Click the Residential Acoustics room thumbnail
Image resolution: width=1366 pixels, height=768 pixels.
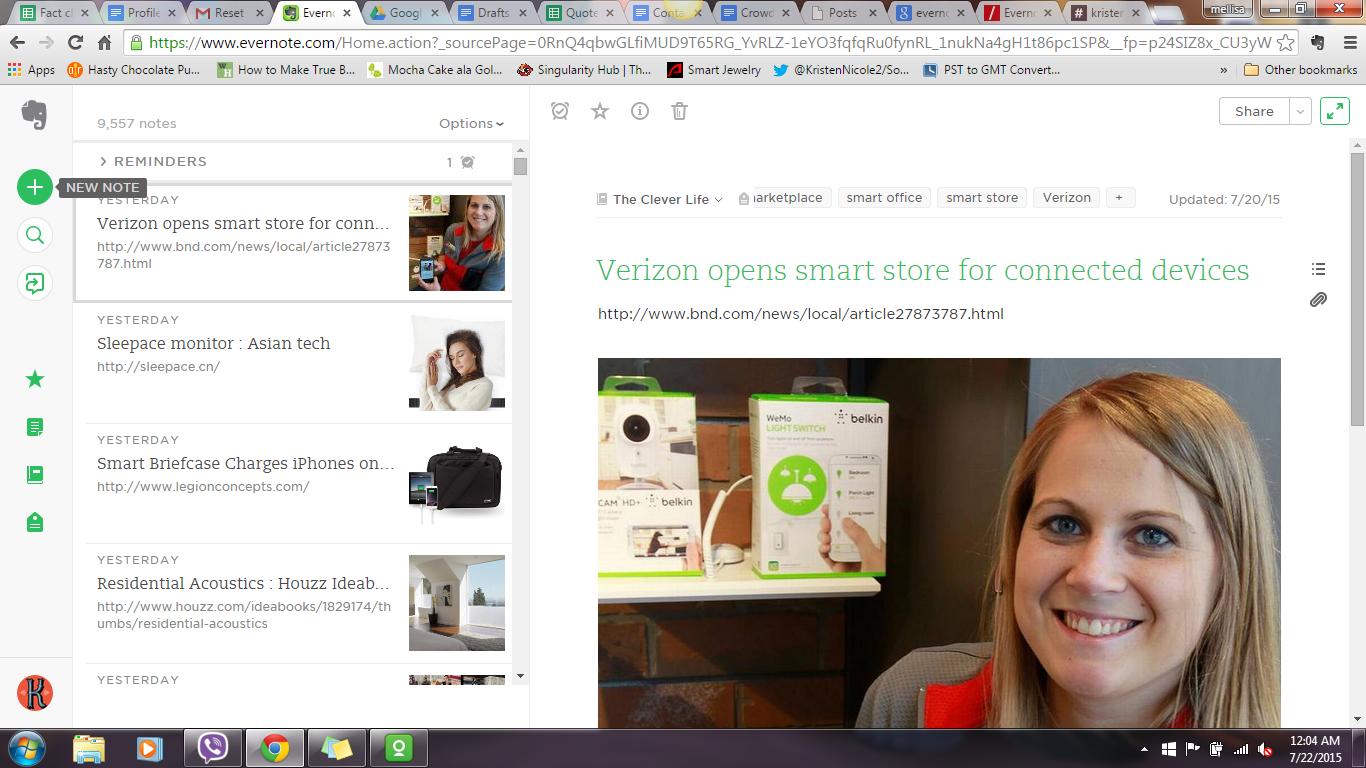(x=457, y=602)
